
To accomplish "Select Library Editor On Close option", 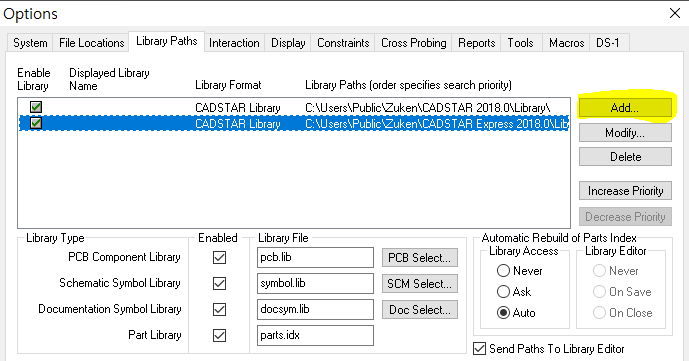I will [599, 313].
